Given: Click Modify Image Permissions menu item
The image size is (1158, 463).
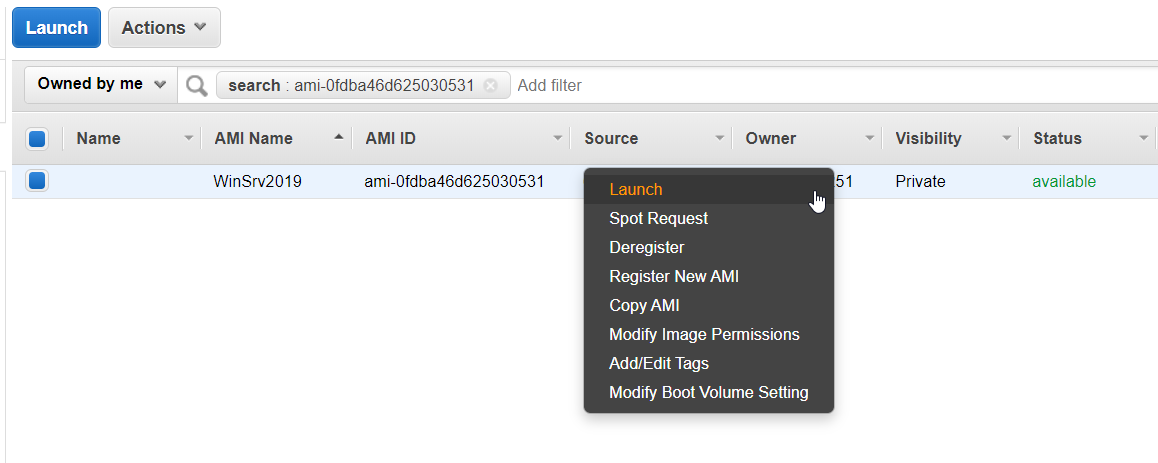Looking at the screenshot, I should pyautogui.click(x=704, y=334).
